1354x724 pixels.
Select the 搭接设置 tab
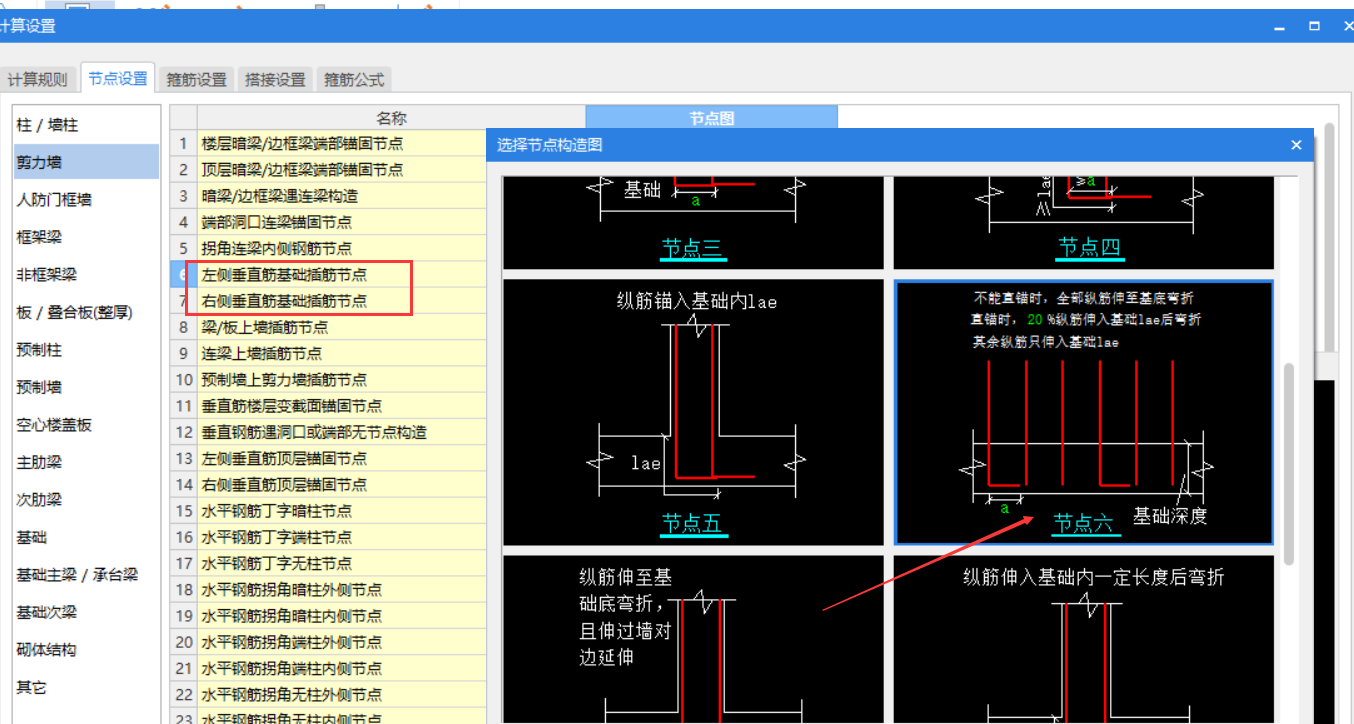(x=275, y=79)
